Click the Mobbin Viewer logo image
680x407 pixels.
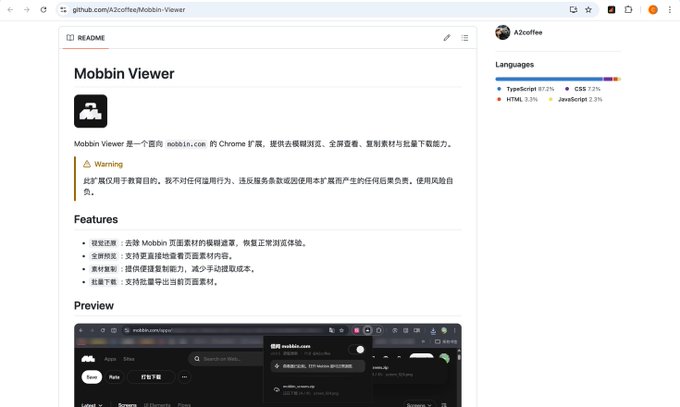pos(91,111)
